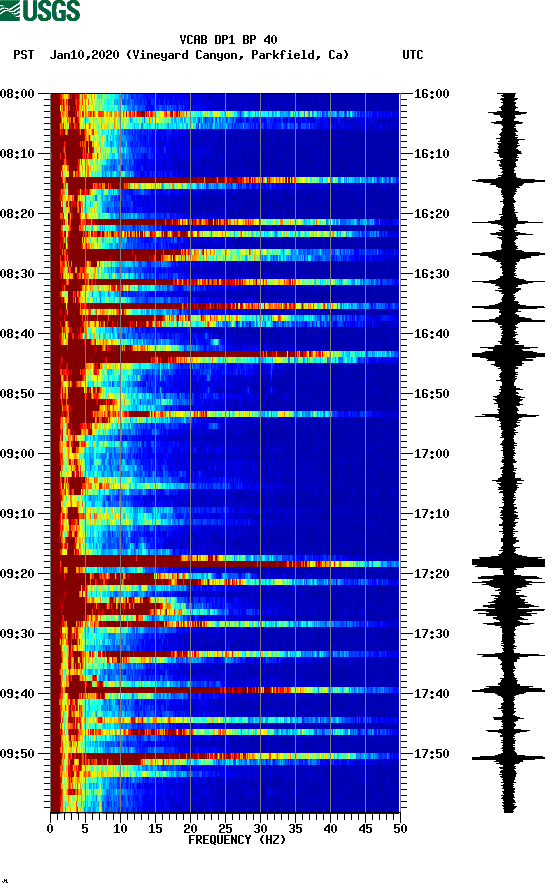Click the 17:20 UTC time label

click(431, 573)
